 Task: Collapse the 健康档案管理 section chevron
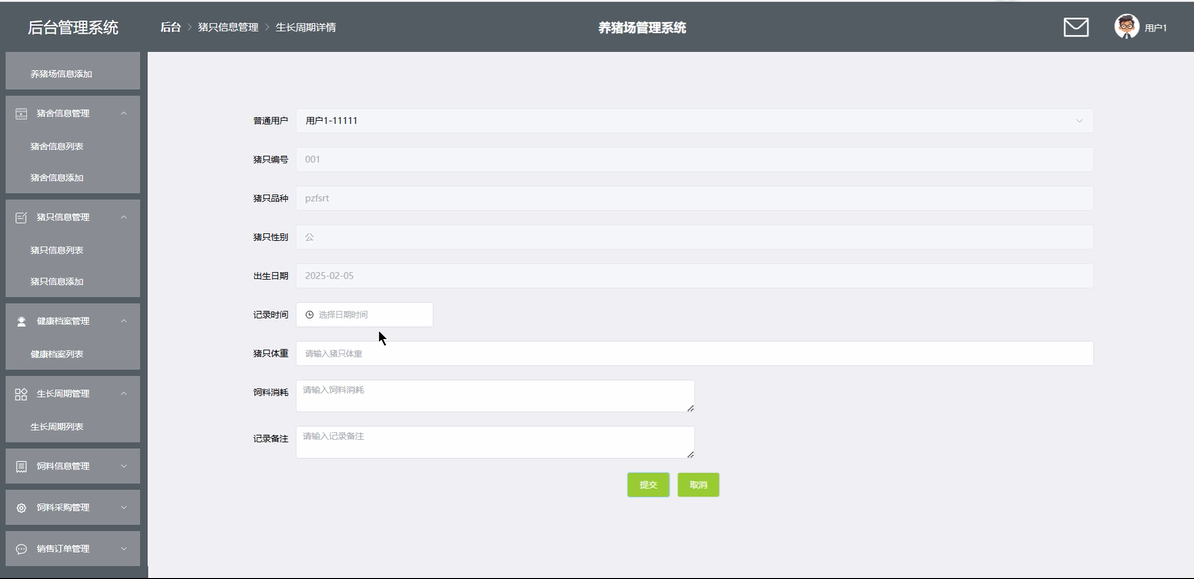[x=123, y=321]
